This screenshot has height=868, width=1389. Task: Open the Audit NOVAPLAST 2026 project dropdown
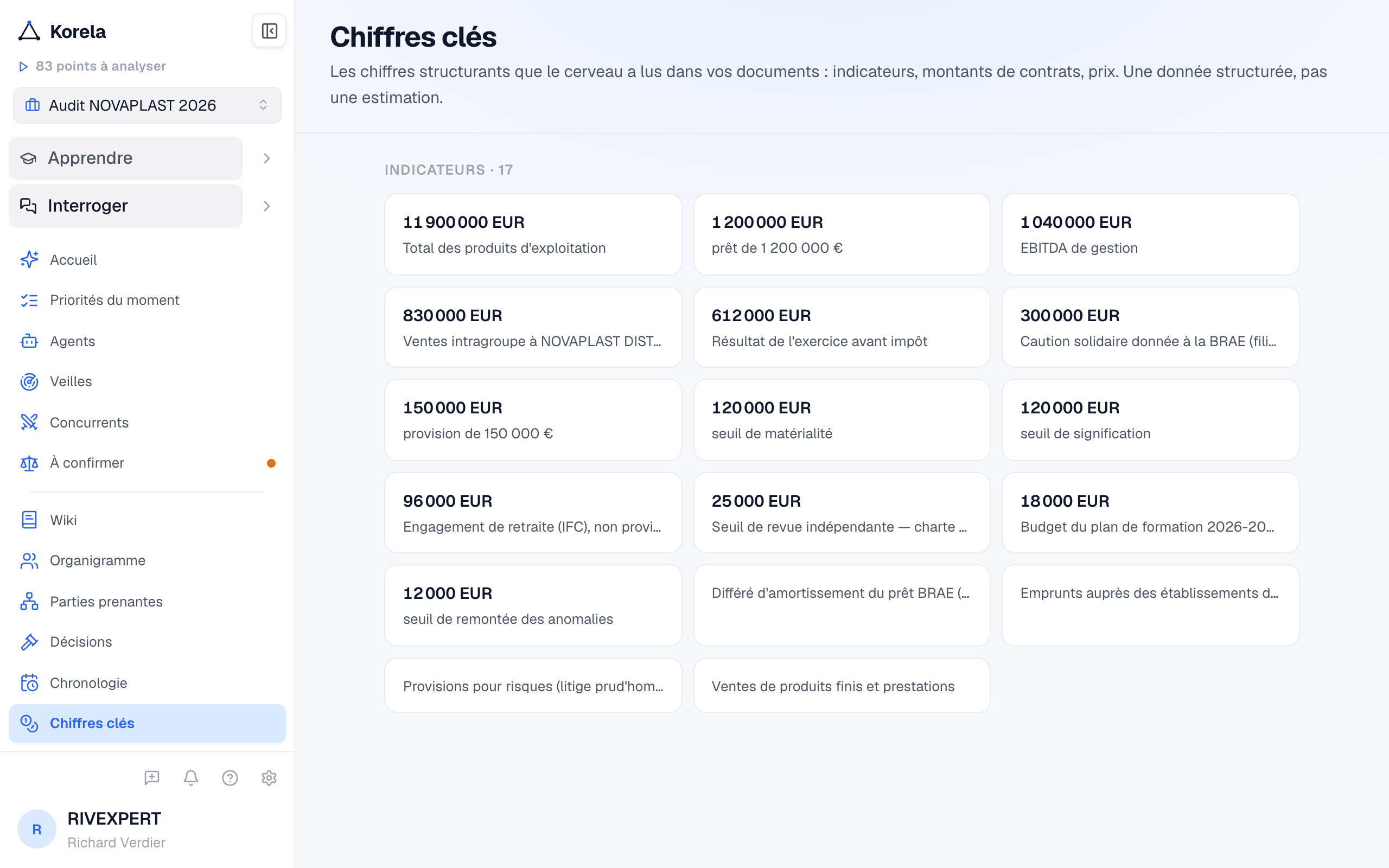pyautogui.click(x=148, y=105)
